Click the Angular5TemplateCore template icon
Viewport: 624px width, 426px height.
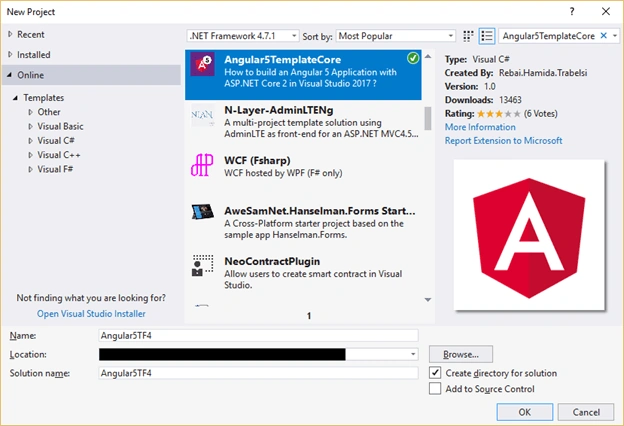[x=202, y=64]
